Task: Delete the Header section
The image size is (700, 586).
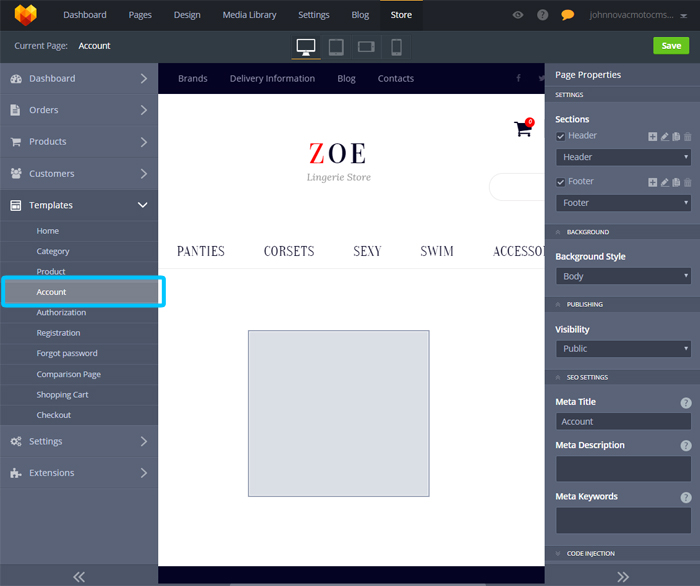Action: pyautogui.click(x=688, y=137)
